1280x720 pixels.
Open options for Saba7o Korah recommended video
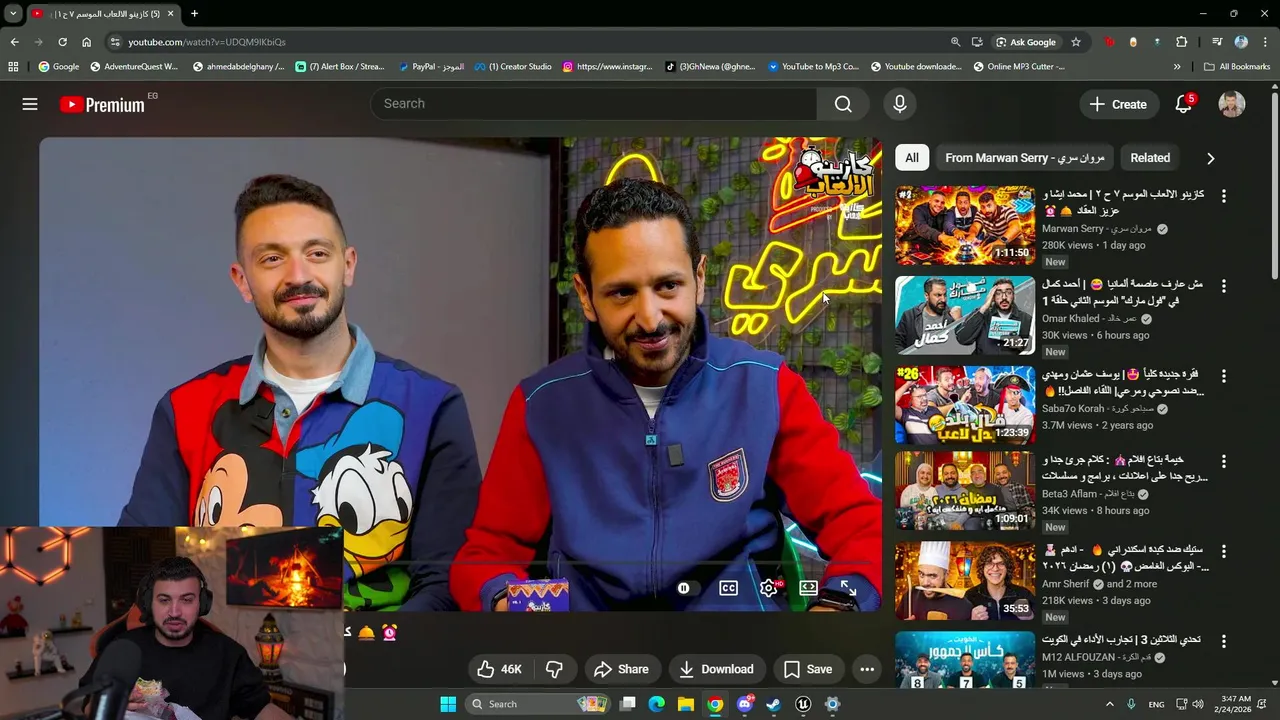(x=1223, y=376)
